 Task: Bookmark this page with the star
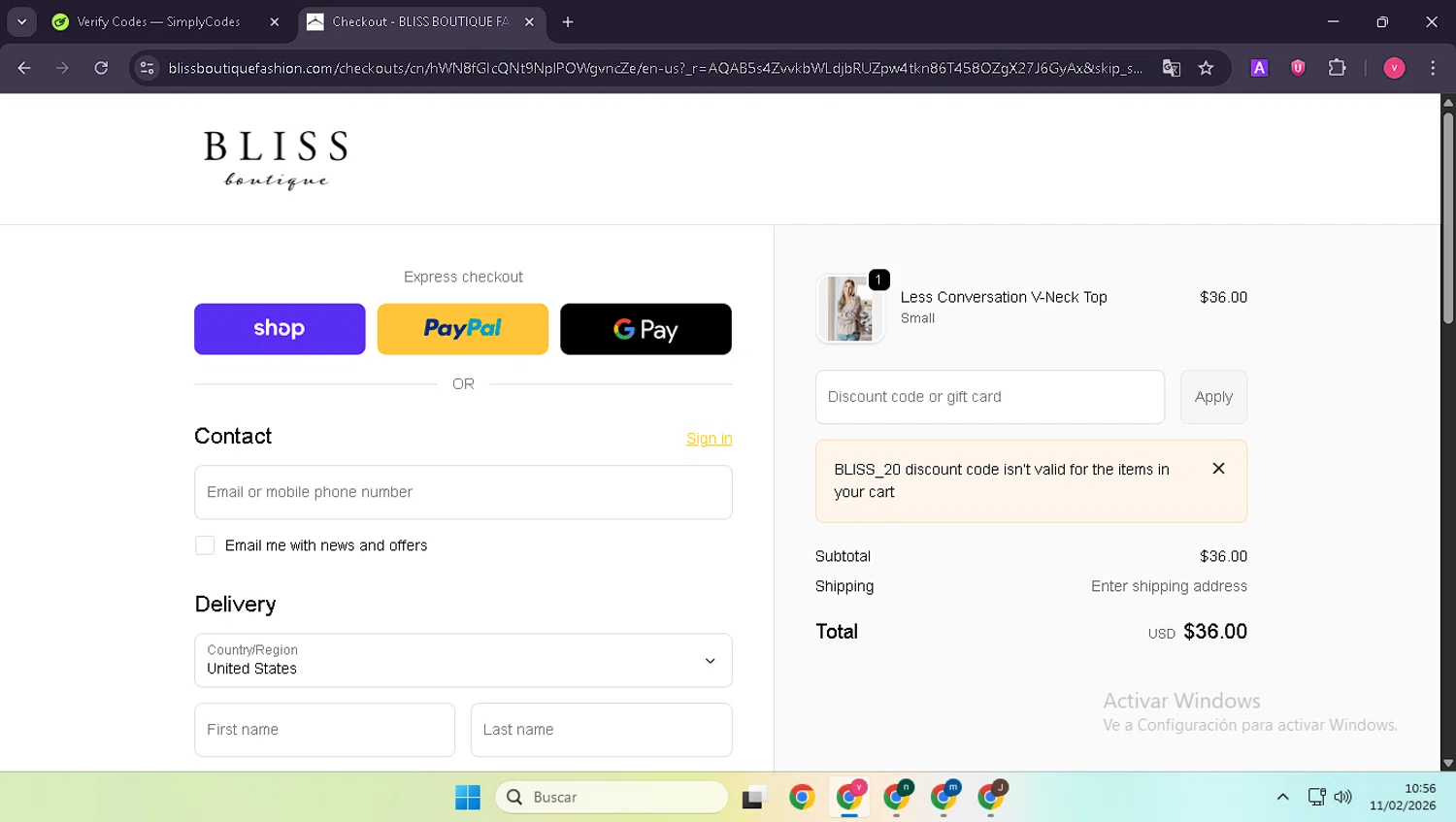pos(1206,68)
